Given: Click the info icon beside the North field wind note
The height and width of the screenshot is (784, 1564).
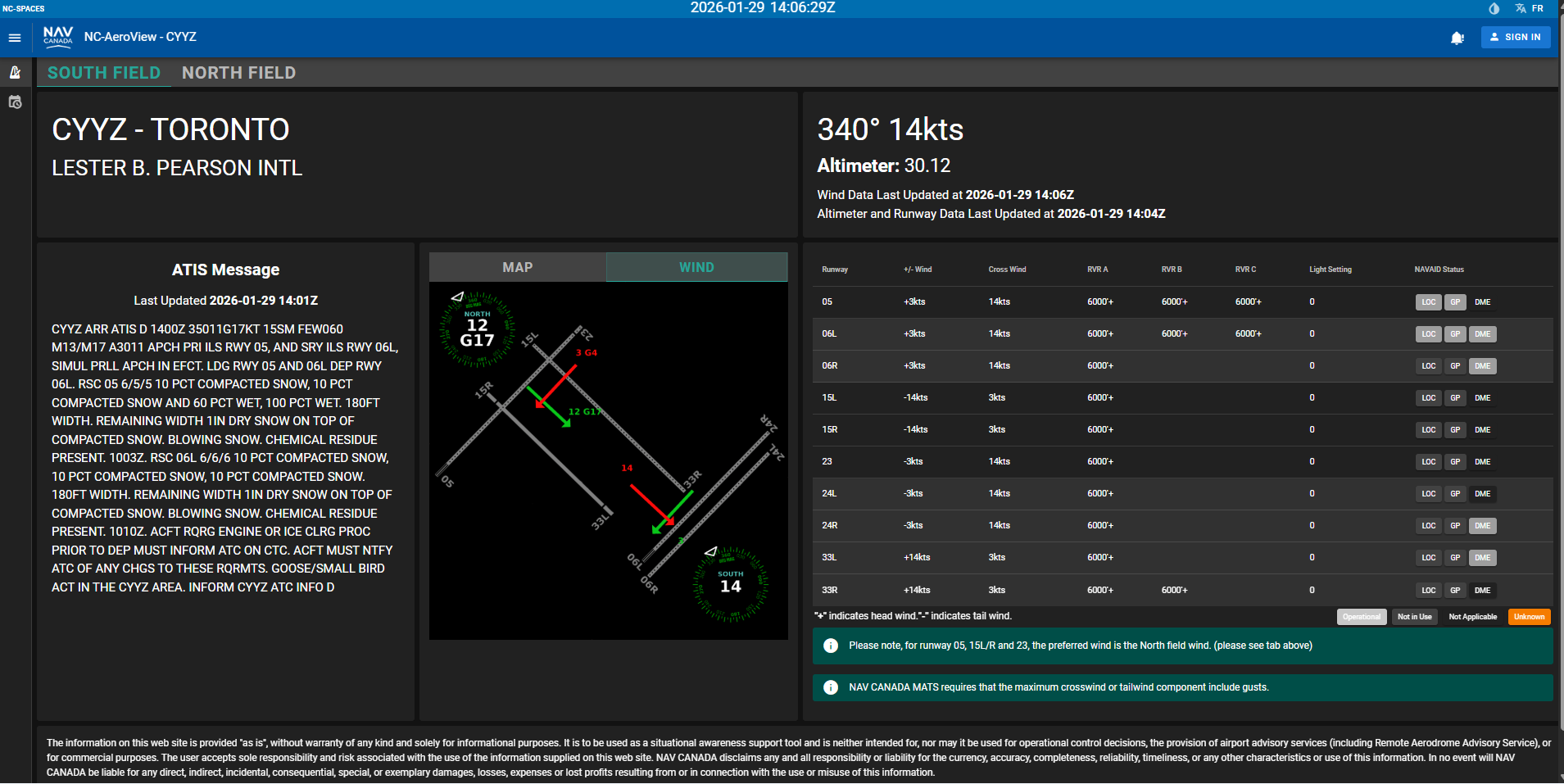Looking at the screenshot, I should tap(831, 646).
